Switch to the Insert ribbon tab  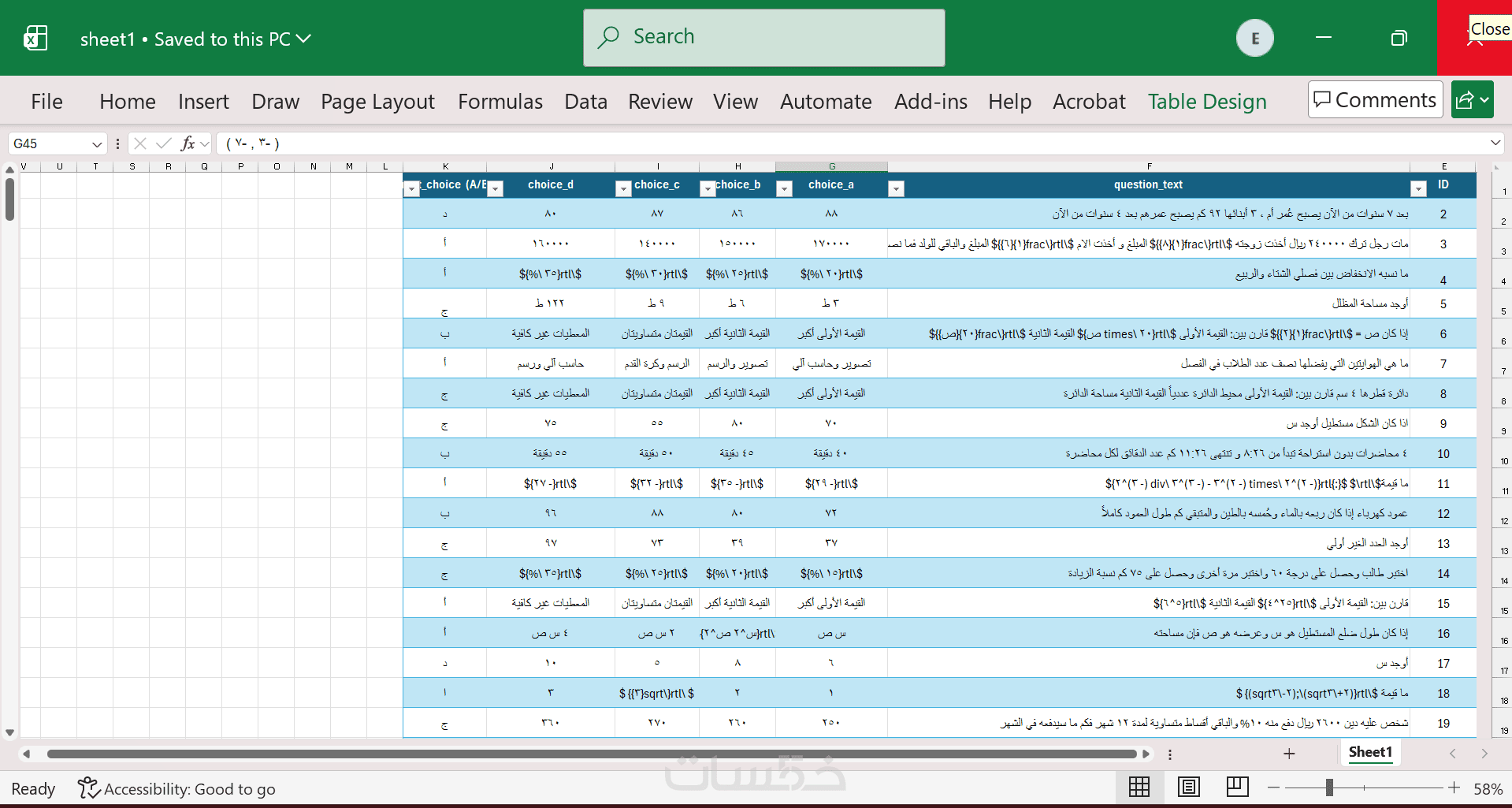(203, 102)
